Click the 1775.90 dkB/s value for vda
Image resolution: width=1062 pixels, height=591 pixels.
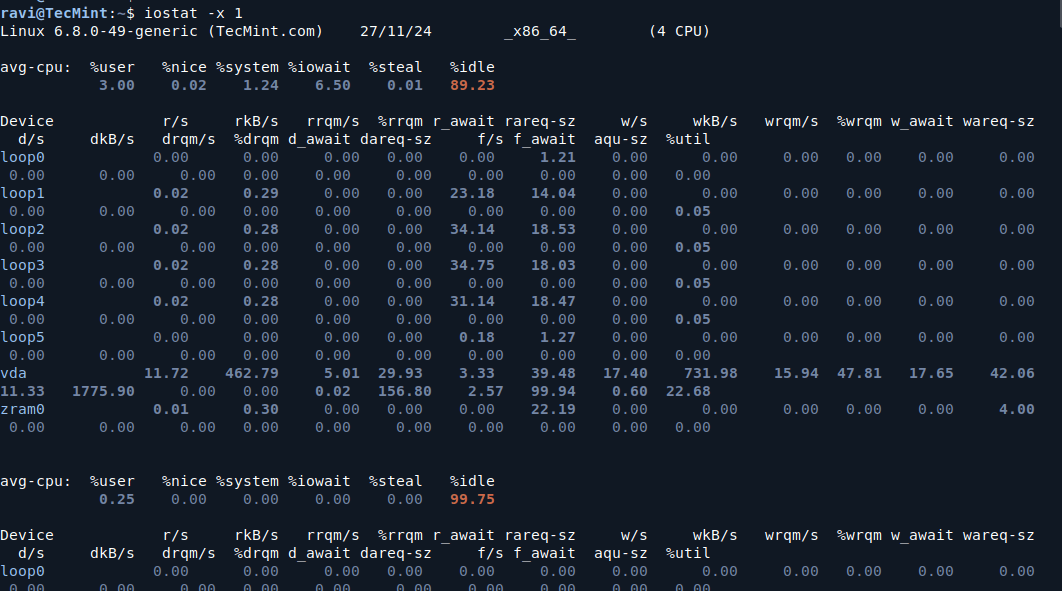tap(103, 391)
